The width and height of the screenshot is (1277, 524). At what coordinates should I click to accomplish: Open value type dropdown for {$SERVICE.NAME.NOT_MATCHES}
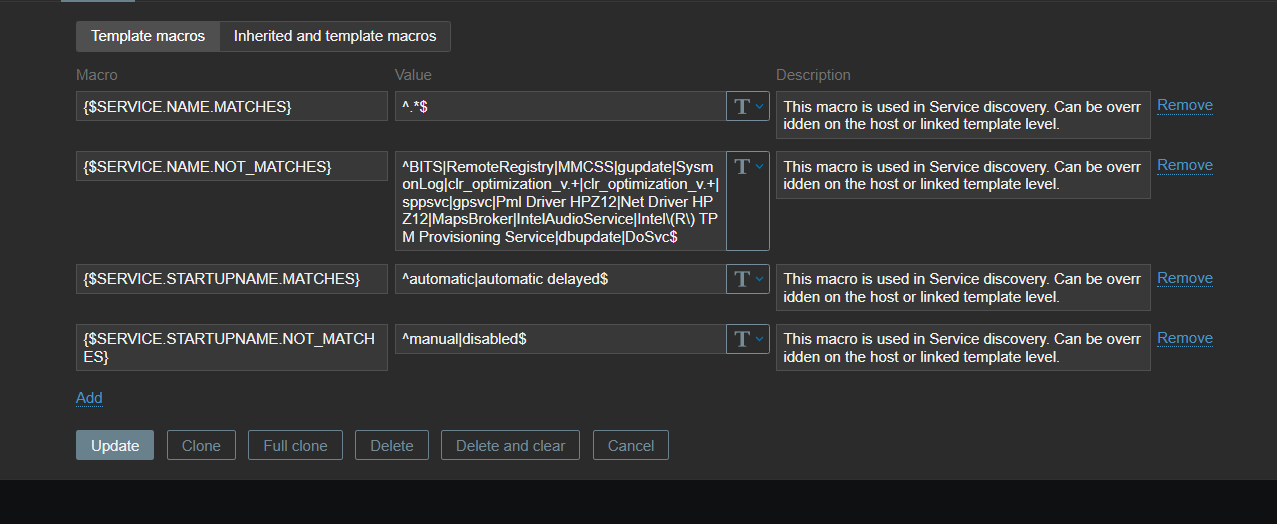748,167
